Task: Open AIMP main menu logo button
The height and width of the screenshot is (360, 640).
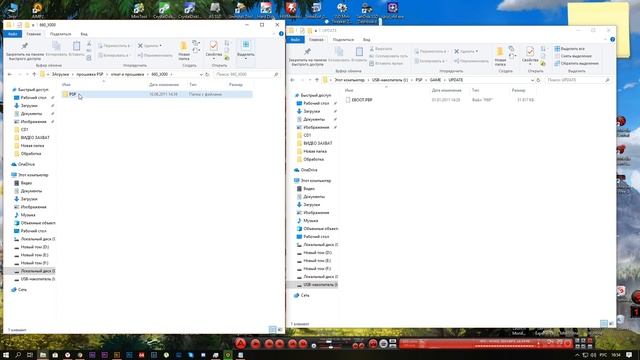Action: pyautogui.click(x=240, y=343)
